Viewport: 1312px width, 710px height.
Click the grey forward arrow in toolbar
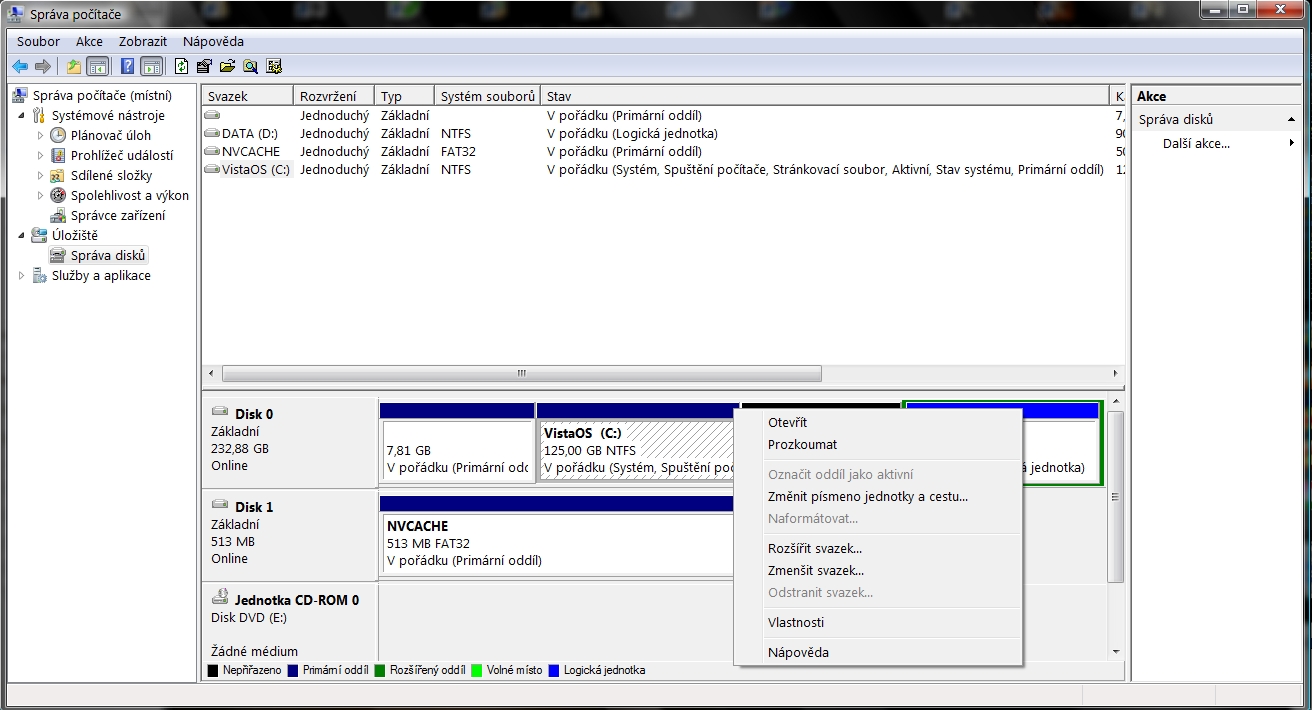pyautogui.click(x=43, y=67)
